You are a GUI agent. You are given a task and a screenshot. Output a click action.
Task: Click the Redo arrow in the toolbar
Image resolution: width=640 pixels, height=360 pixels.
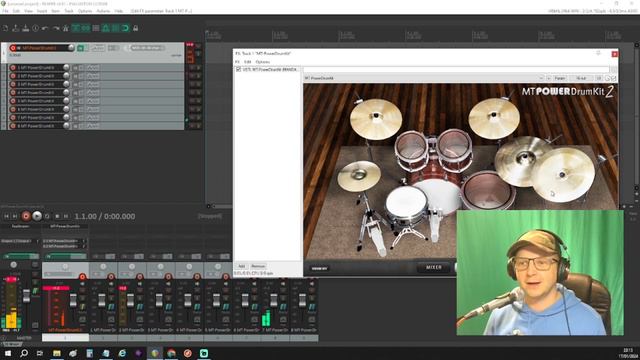pyautogui.click(x=56, y=28)
